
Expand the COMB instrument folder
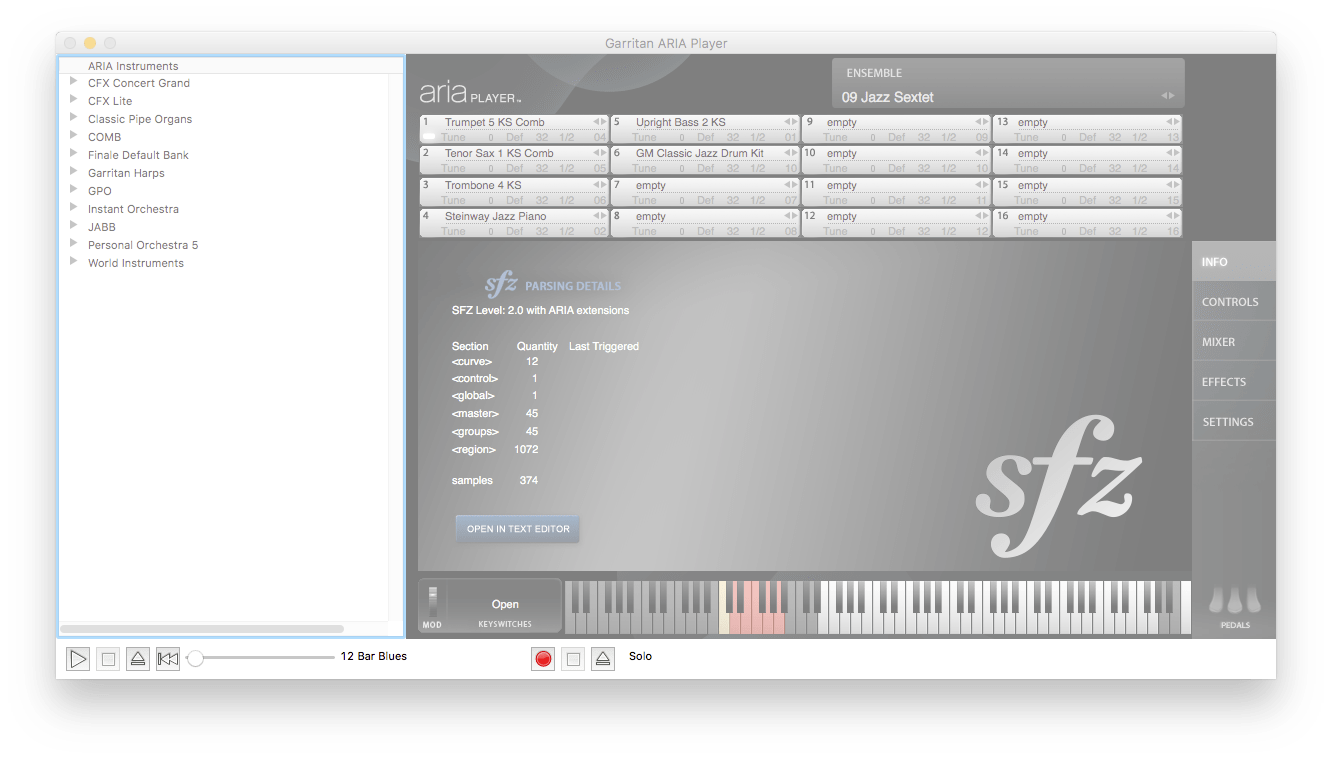coord(74,137)
